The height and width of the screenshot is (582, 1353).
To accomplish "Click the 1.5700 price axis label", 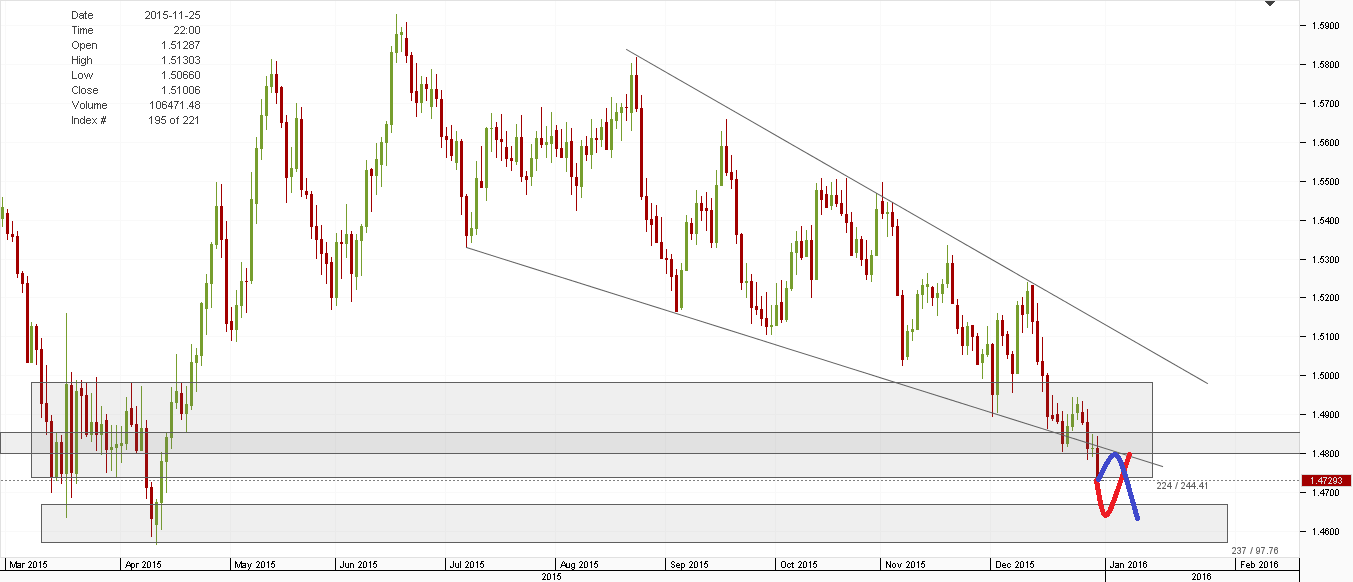I will [x=1323, y=104].
